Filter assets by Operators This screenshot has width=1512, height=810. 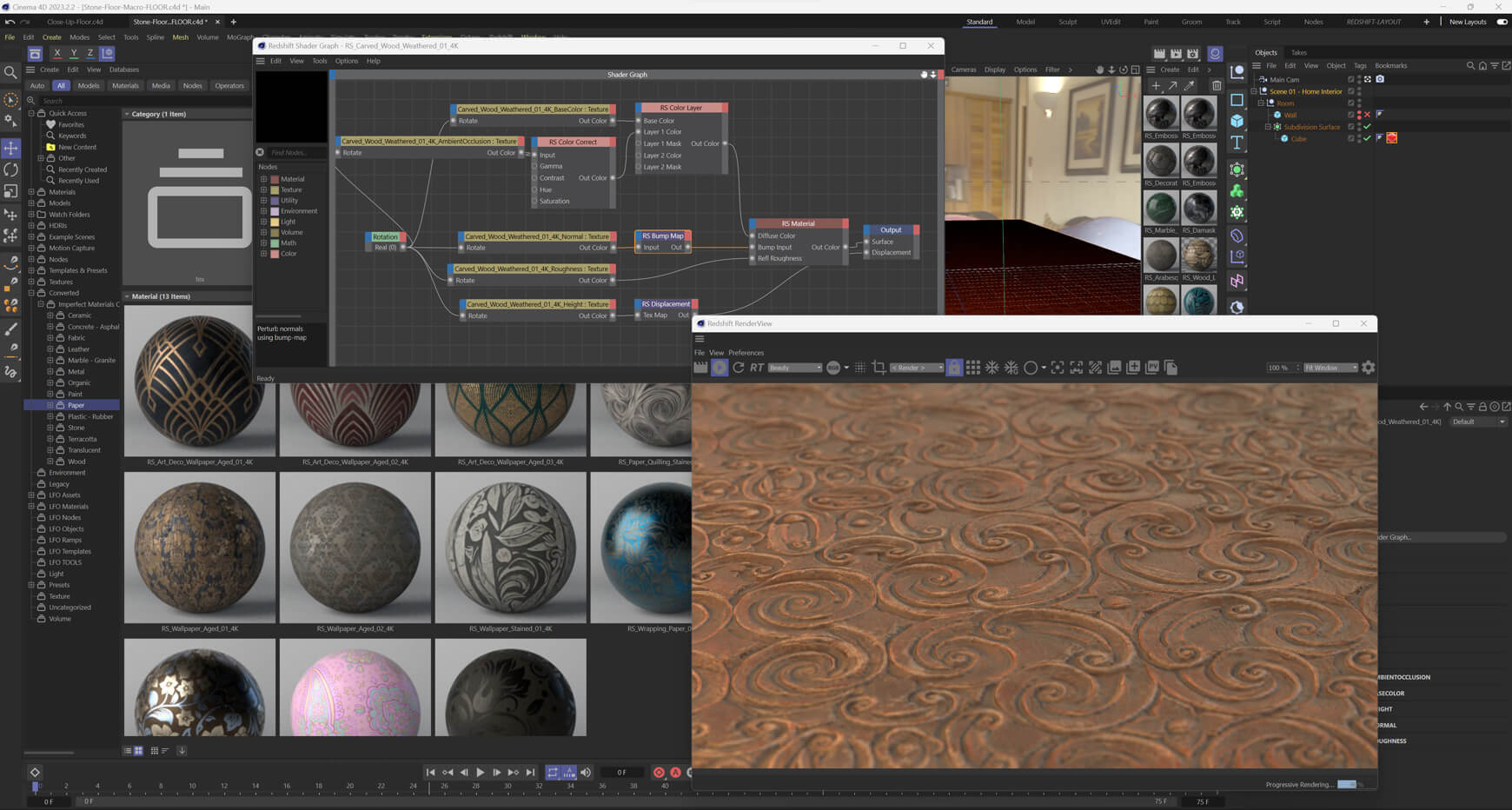[229, 85]
